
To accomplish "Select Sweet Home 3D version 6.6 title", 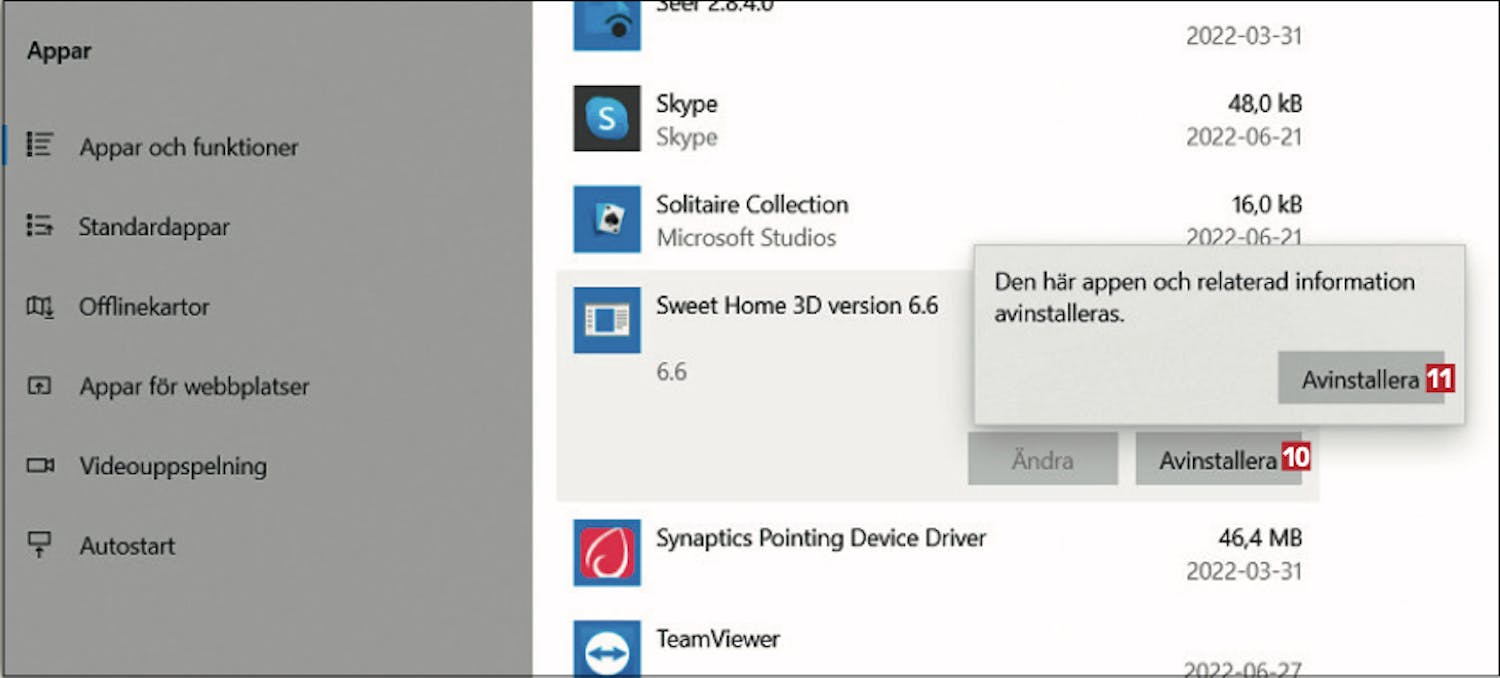I will click(797, 305).
